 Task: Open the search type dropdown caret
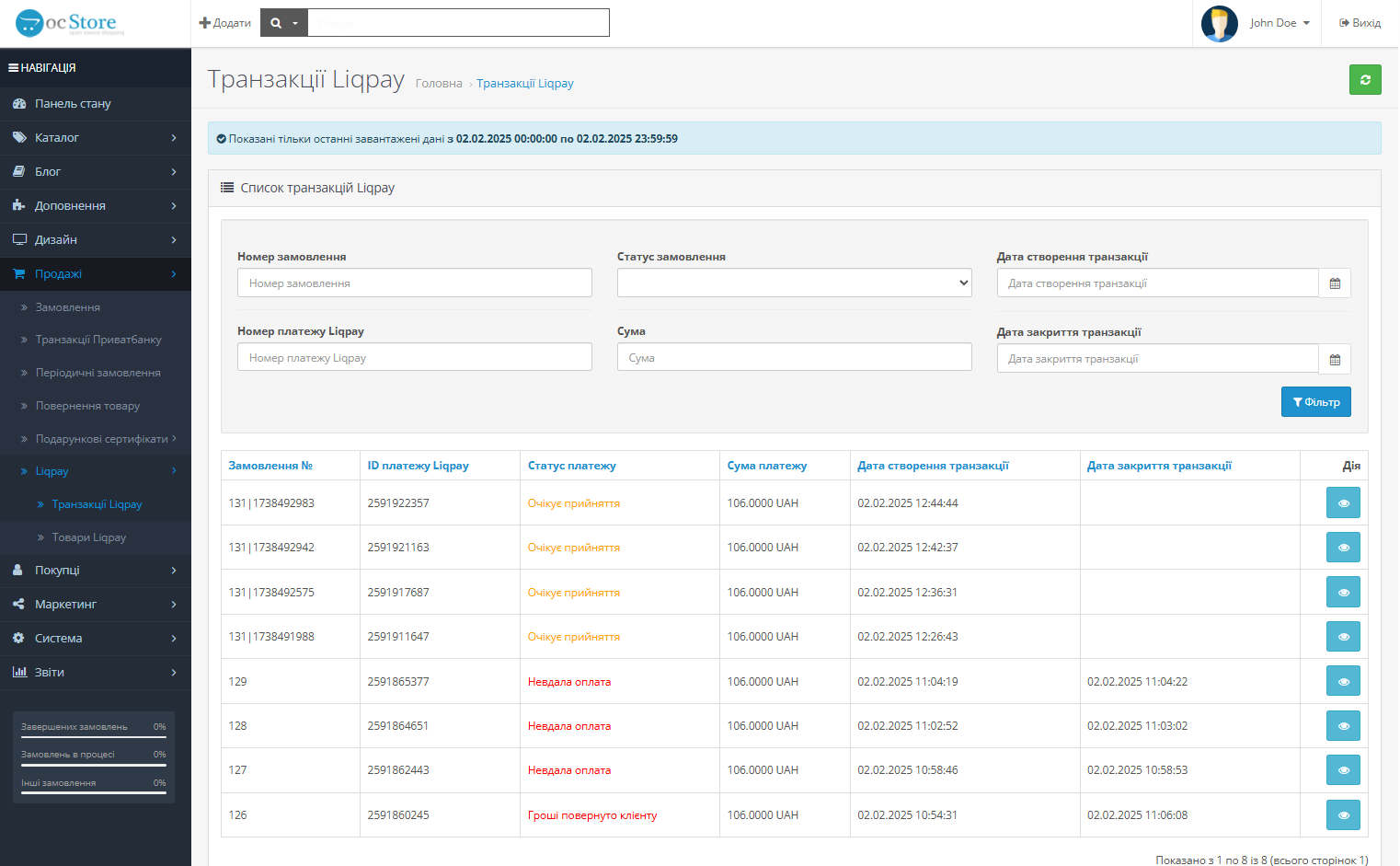pyautogui.click(x=295, y=23)
